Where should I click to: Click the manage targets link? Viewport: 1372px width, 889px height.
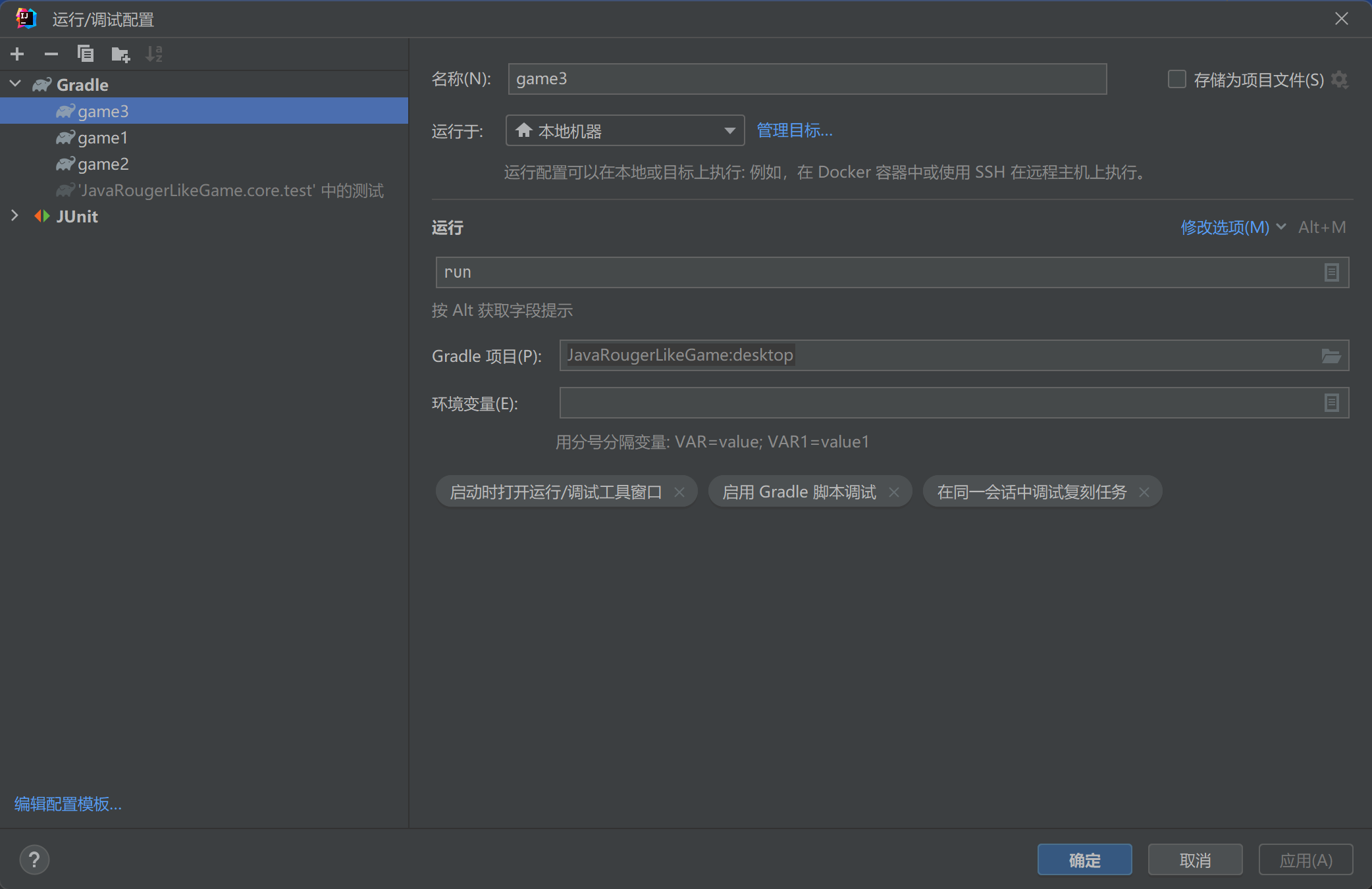click(x=795, y=130)
